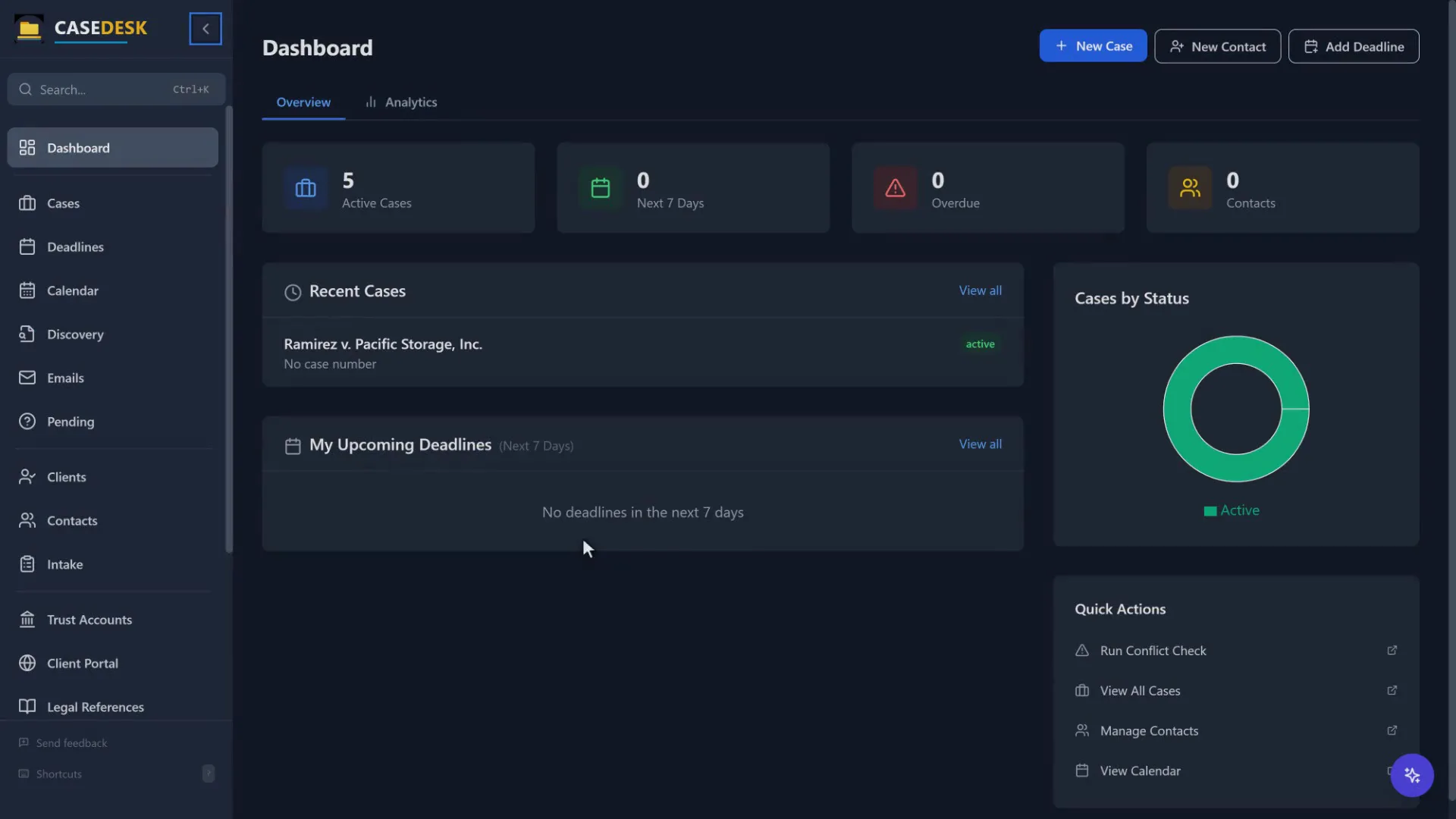Click the green donut chart ring
Screen dimensions: 1456x819
1175,409
